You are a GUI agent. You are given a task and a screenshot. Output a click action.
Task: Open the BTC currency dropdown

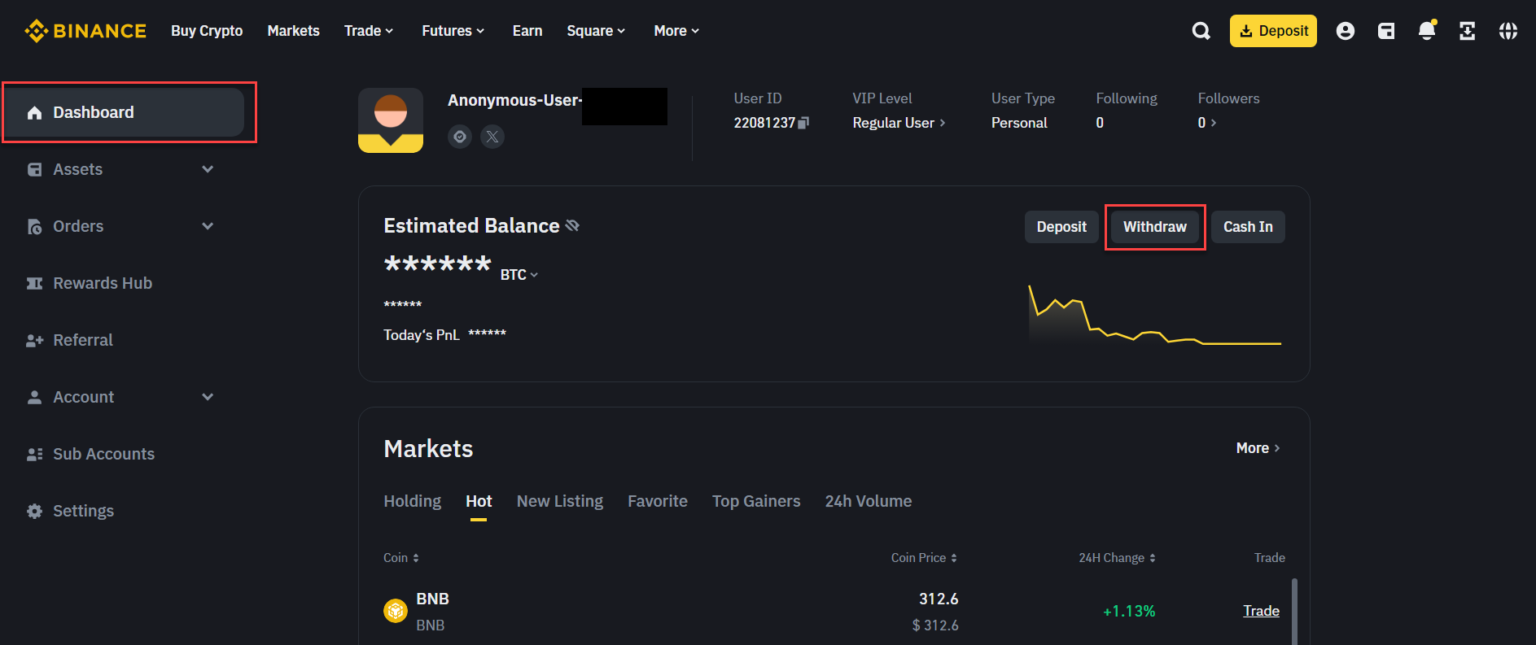[519, 273]
